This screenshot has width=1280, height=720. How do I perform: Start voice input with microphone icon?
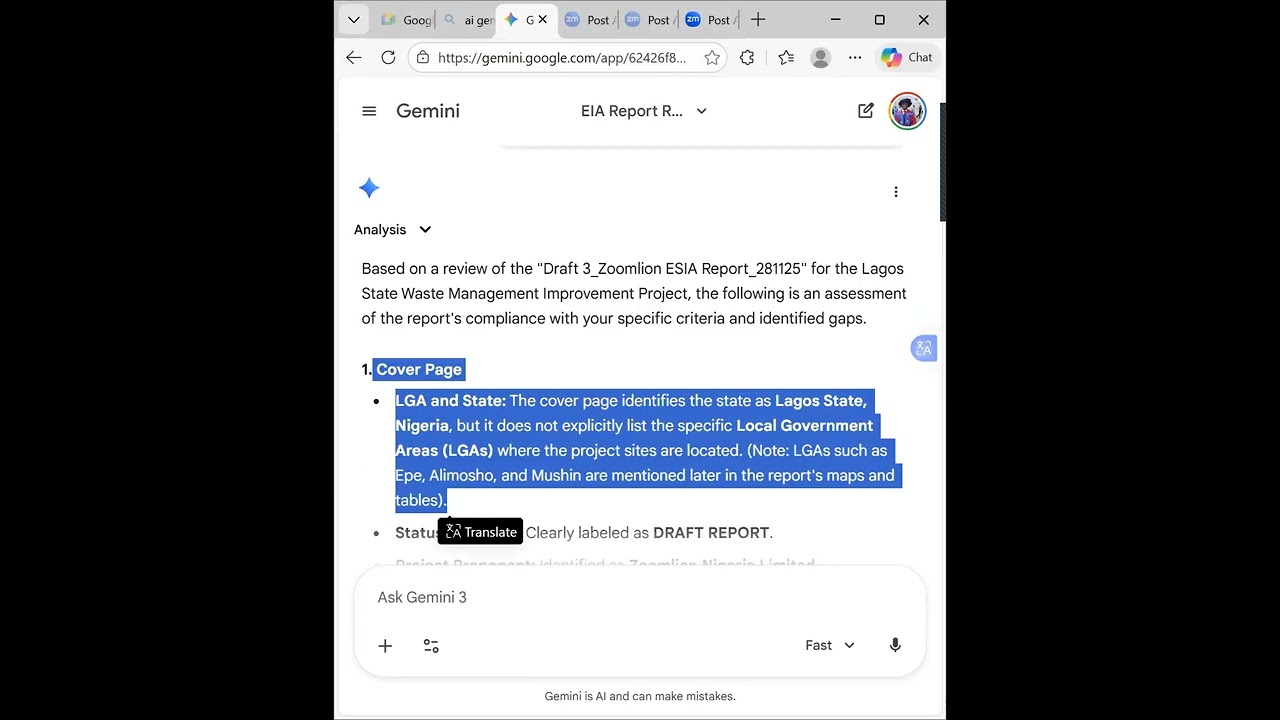point(895,646)
